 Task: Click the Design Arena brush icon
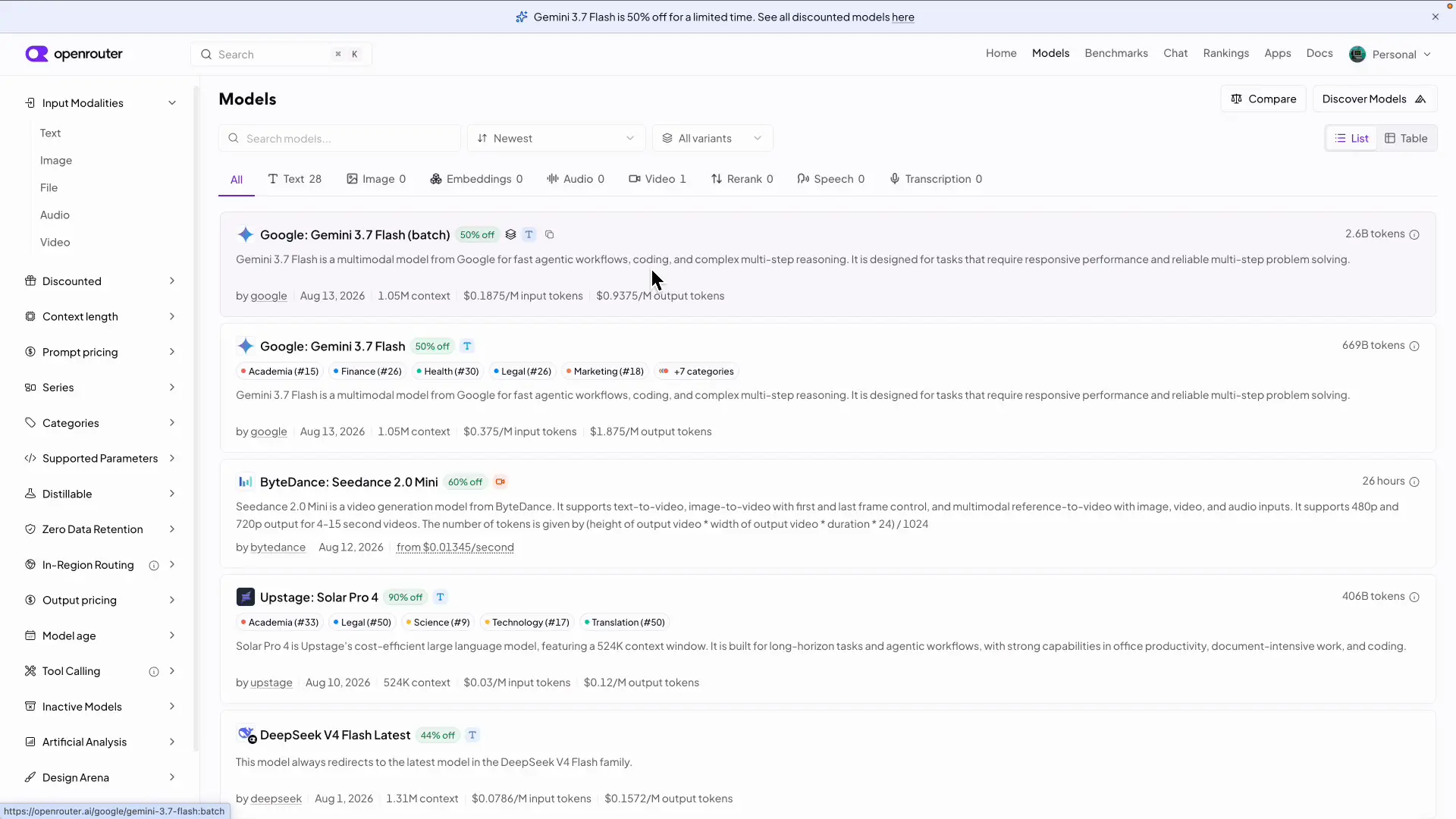30,777
